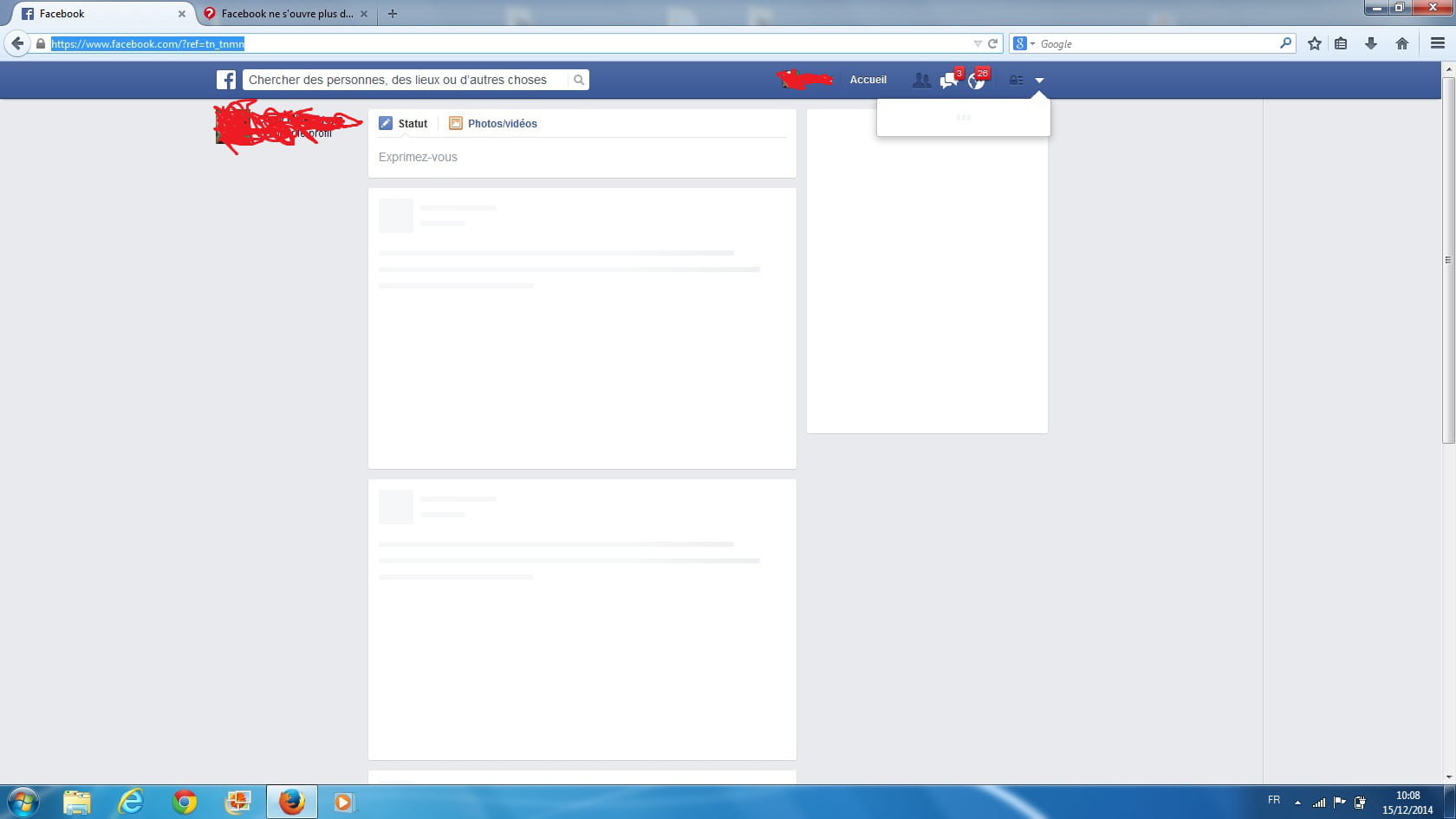Open Action Center flag icon
Image resolution: width=1456 pixels, height=819 pixels.
pos(1340,803)
